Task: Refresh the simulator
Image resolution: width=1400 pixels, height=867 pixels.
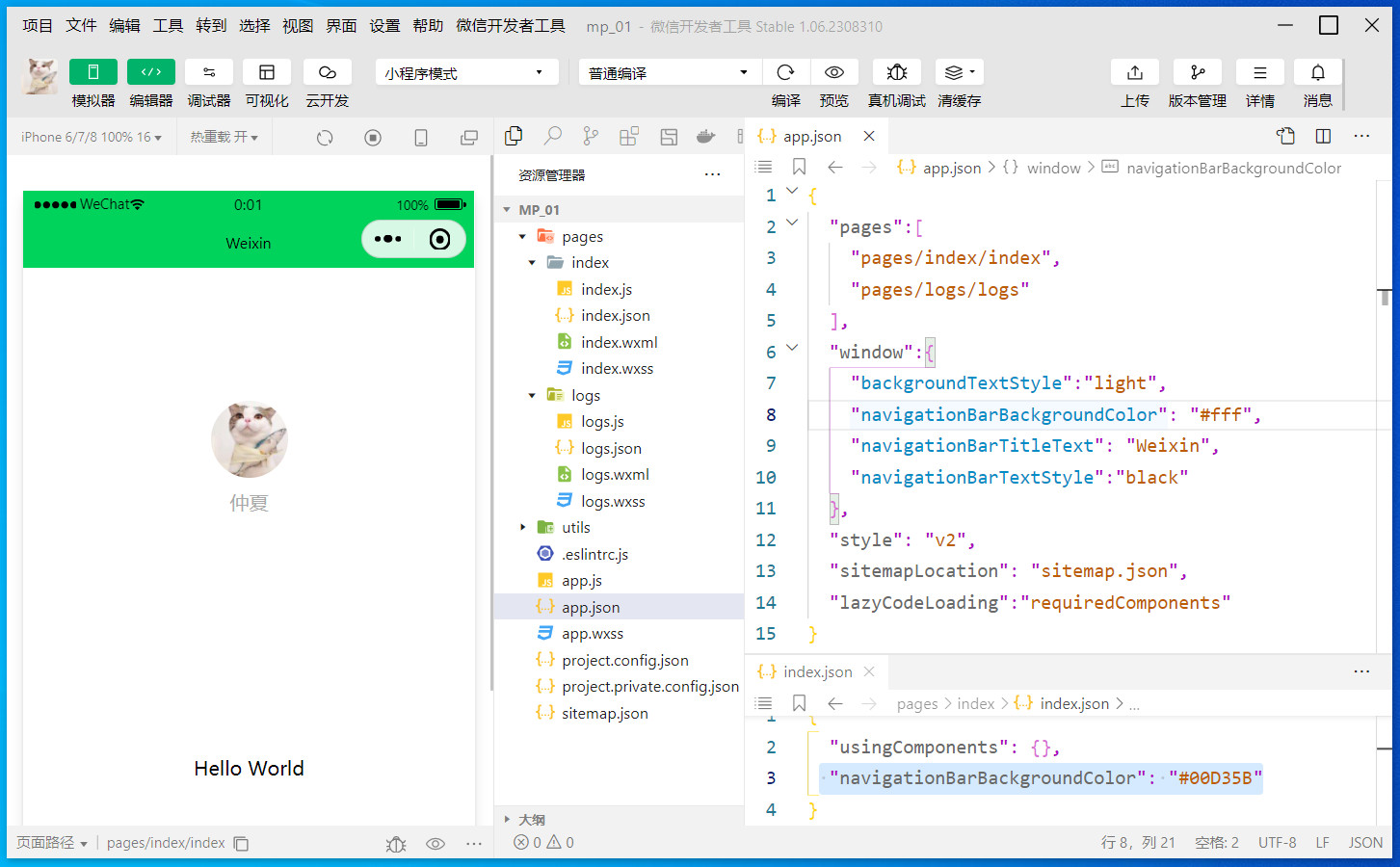Action: pyautogui.click(x=325, y=138)
